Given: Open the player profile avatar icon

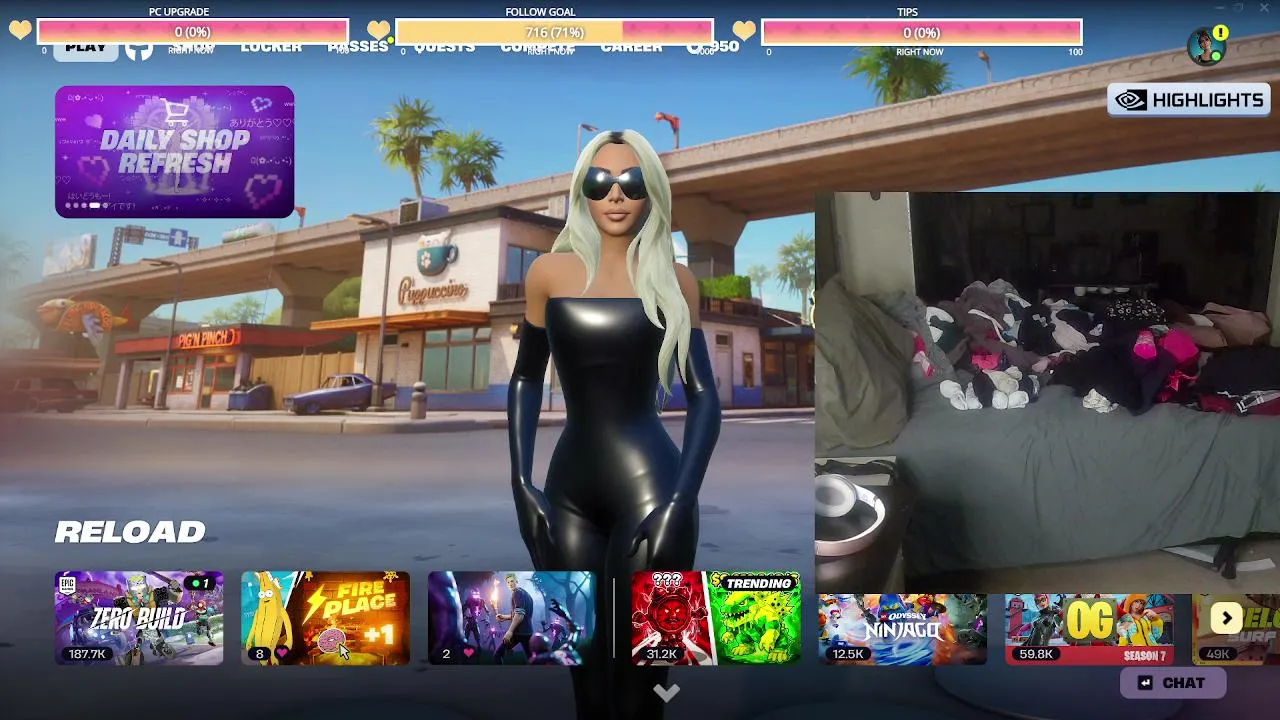Looking at the screenshot, I should click(1205, 46).
